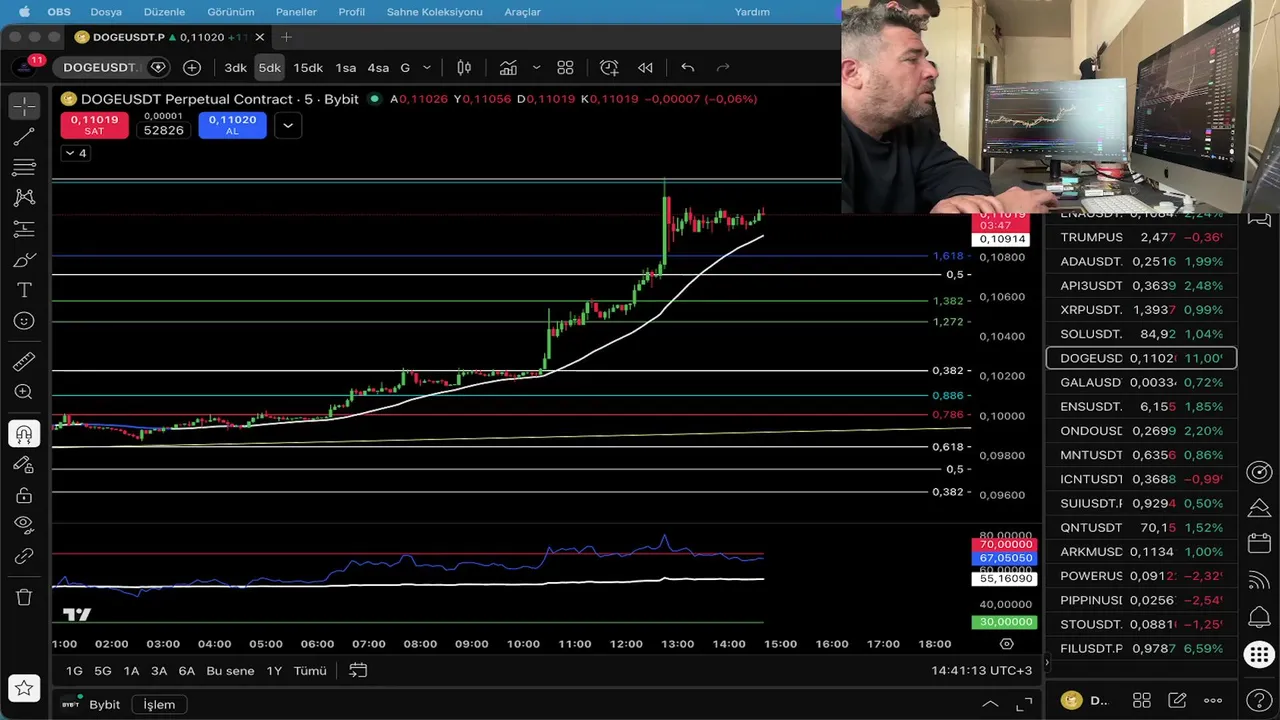Open the favorites star toolbar

pyautogui.click(x=24, y=688)
